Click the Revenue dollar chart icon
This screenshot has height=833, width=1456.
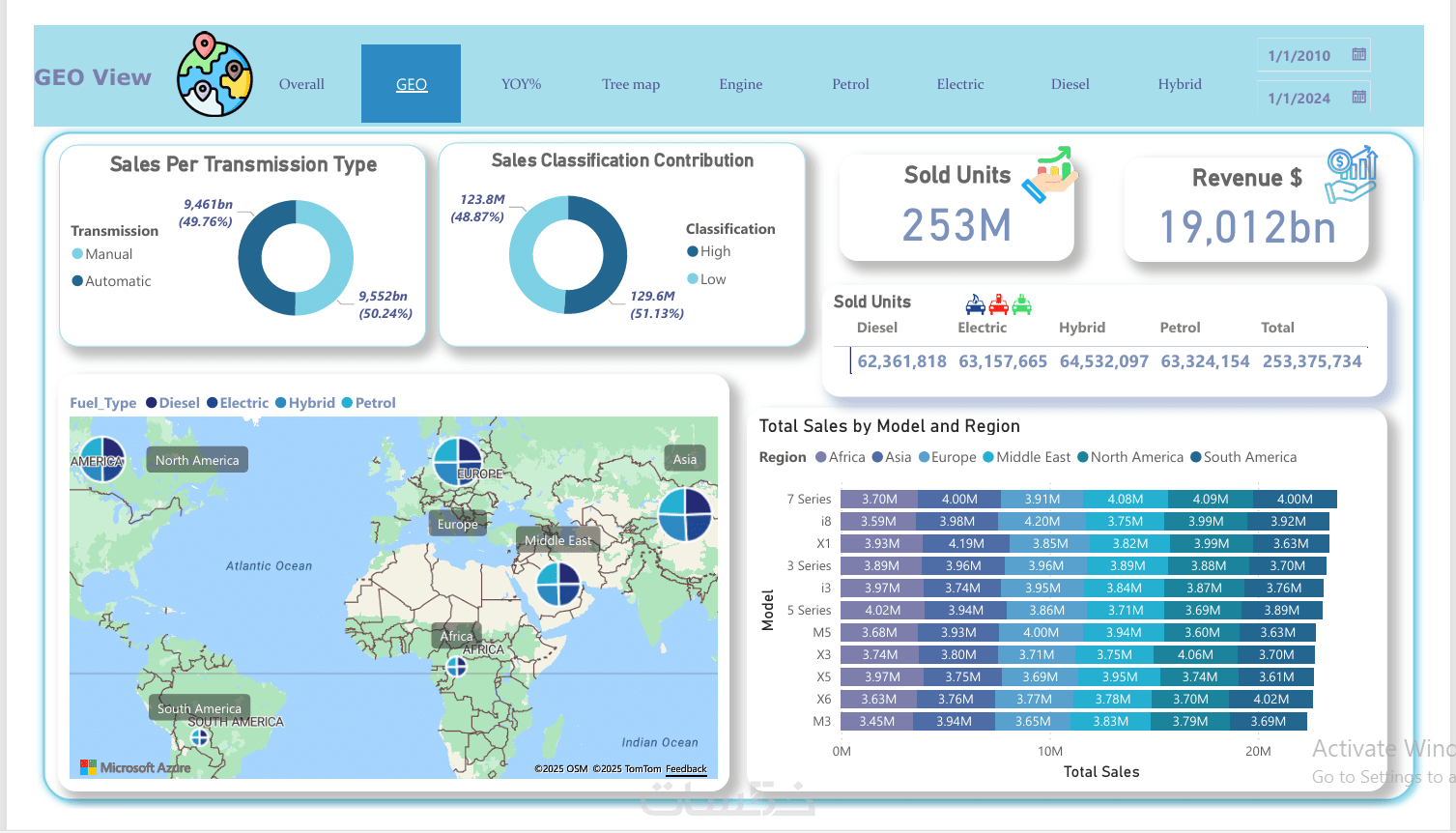pos(1351,175)
